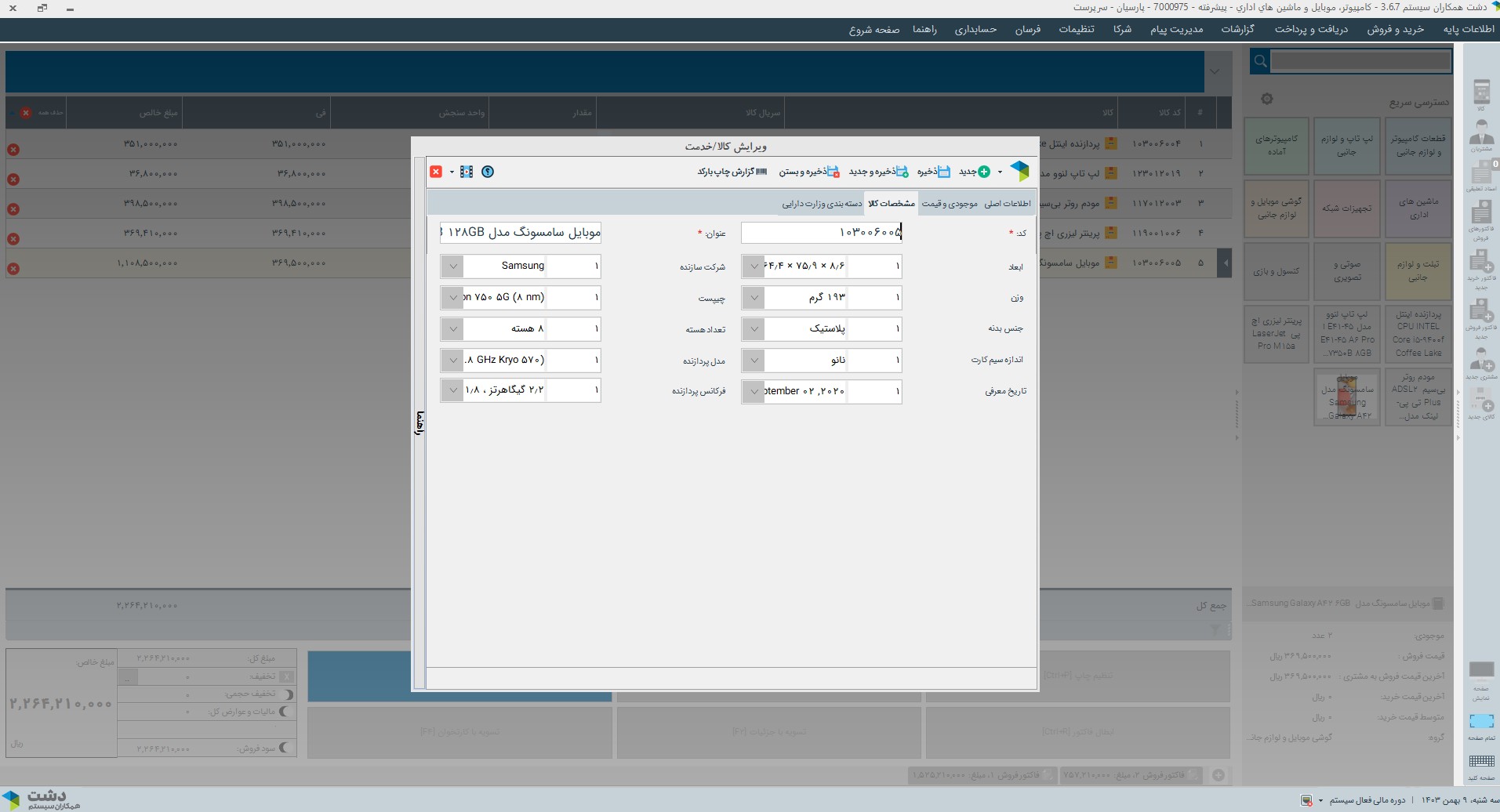This screenshot has width=1500, height=812.
Task: Open اسناد تعلیقی suspended documents sidebar icon
Action: tap(1481, 176)
